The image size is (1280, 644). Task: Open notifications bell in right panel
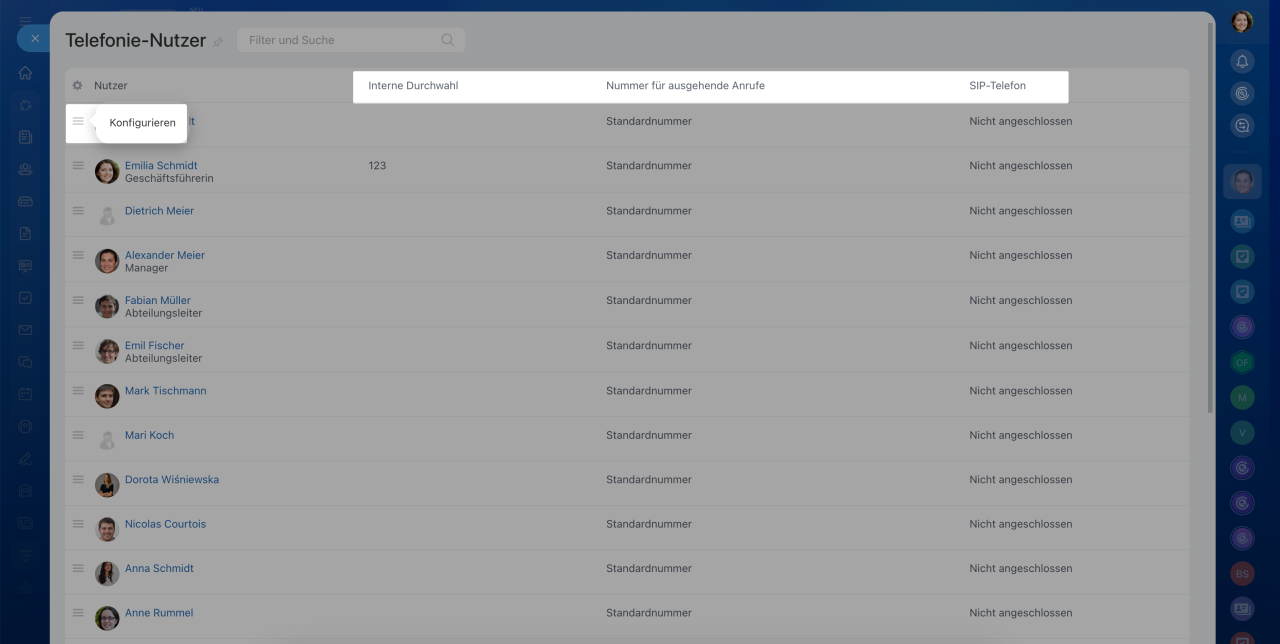coord(1242,61)
